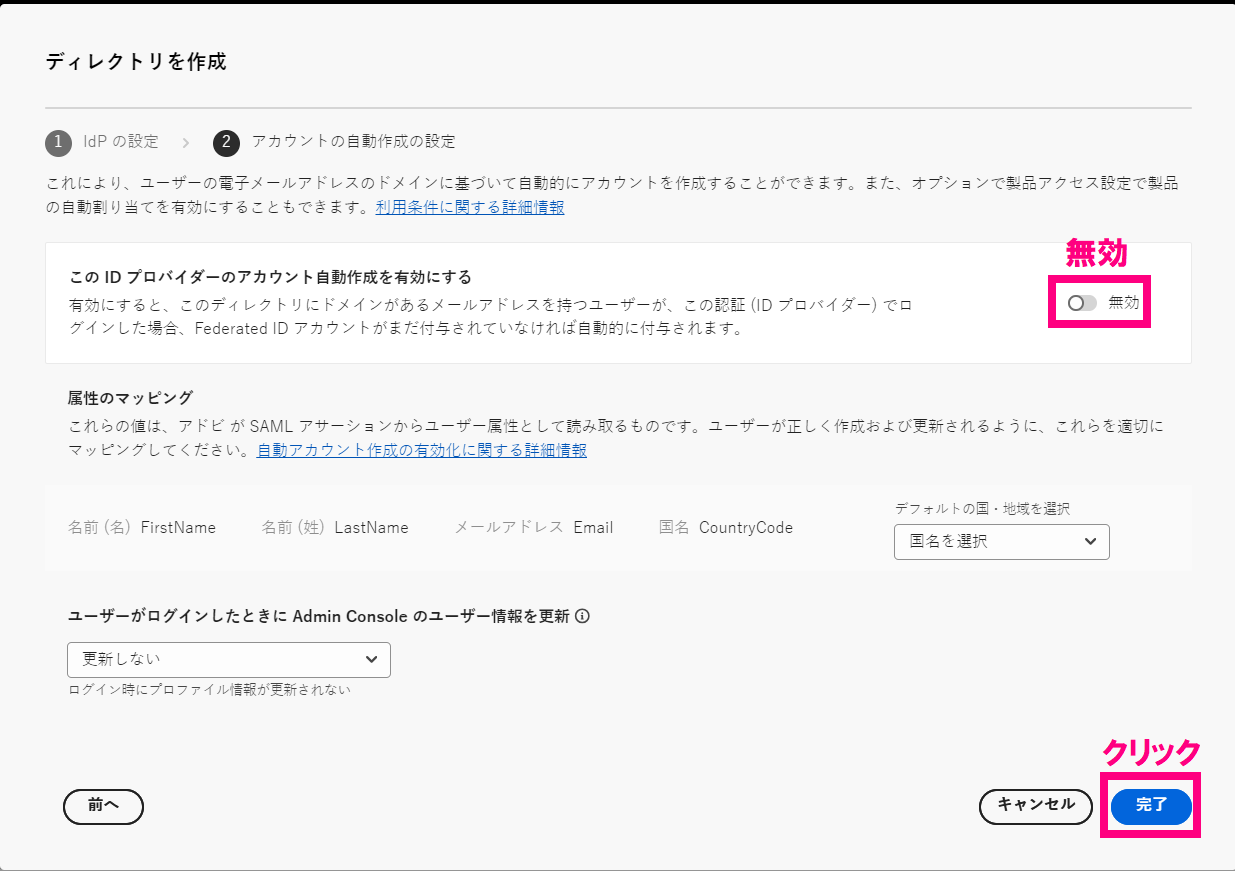Click the FirstName attribute value
1235x871 pixels.
coord(178,527)
